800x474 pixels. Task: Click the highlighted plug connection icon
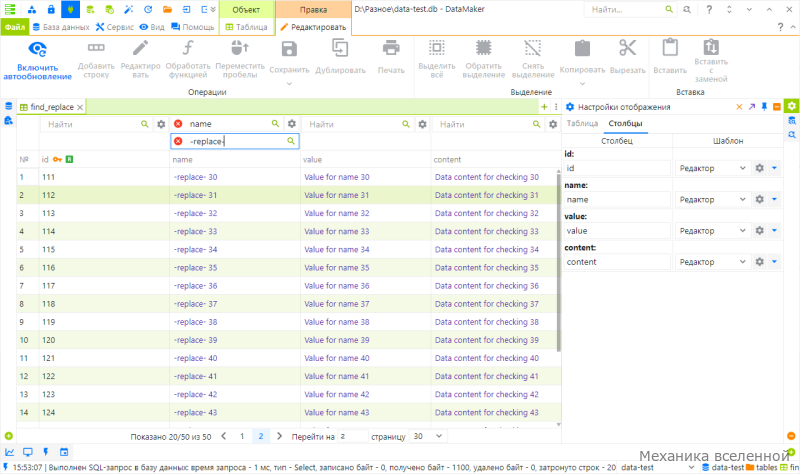(x=70, y=9)
